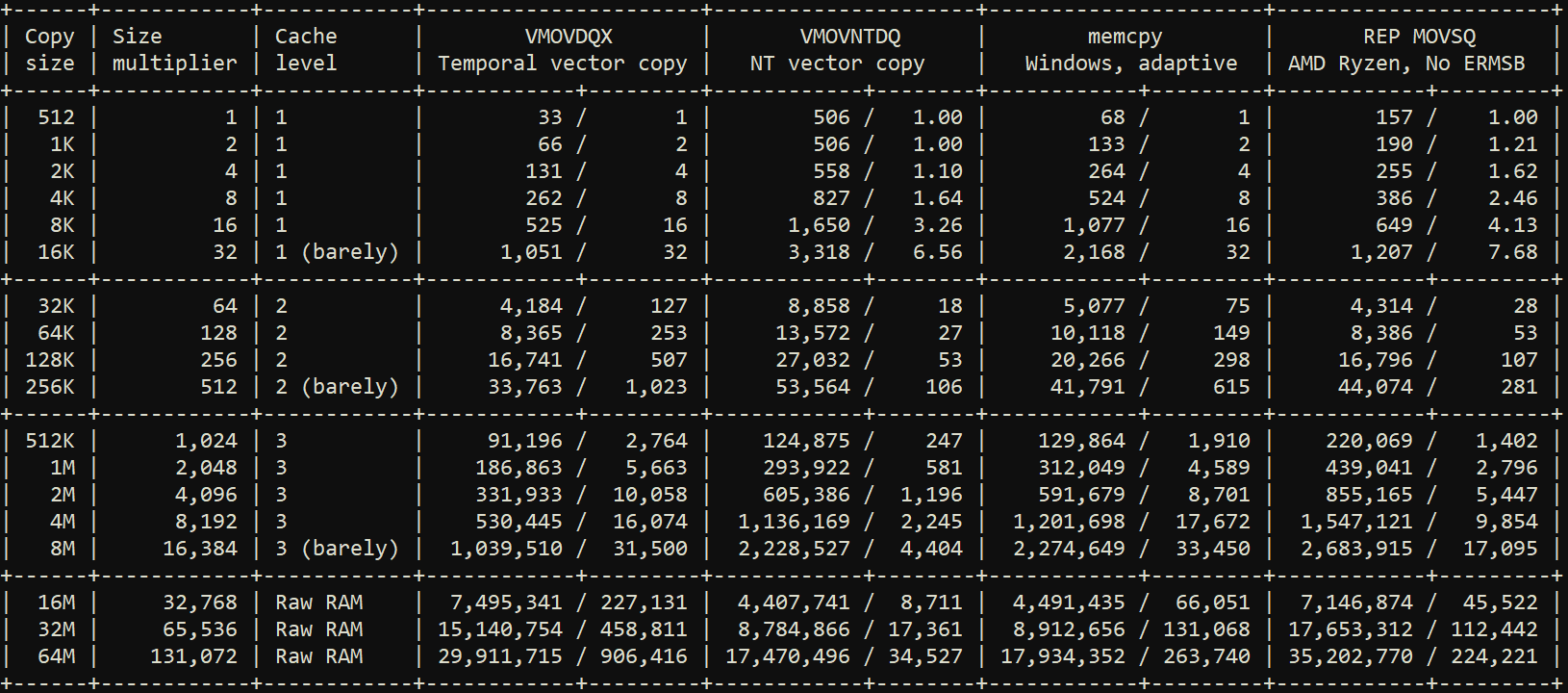The image size is (1568, 693).
Task: Select the 7.68 ratio value
Action: (1513, 252)
